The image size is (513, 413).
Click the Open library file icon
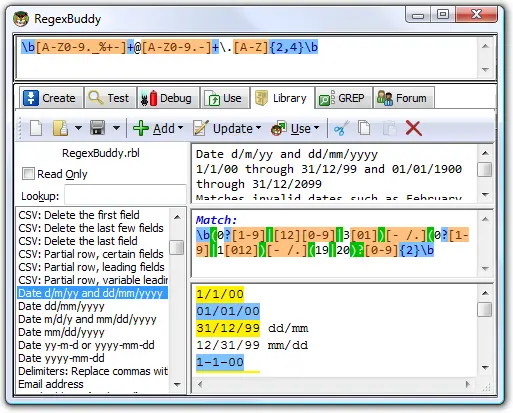point(60,128)
